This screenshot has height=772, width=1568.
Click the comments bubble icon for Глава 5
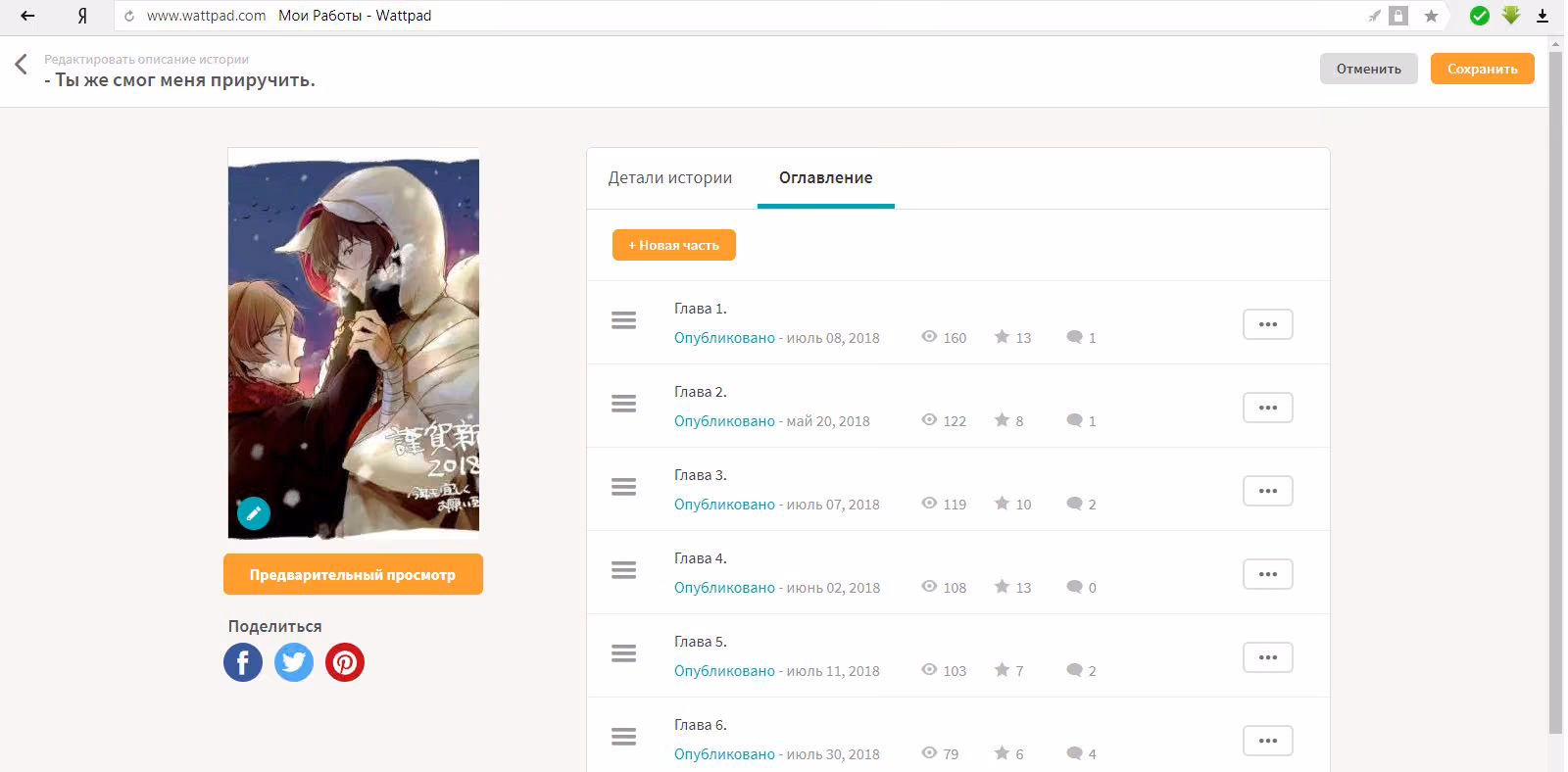click(x=1075, y=670)
